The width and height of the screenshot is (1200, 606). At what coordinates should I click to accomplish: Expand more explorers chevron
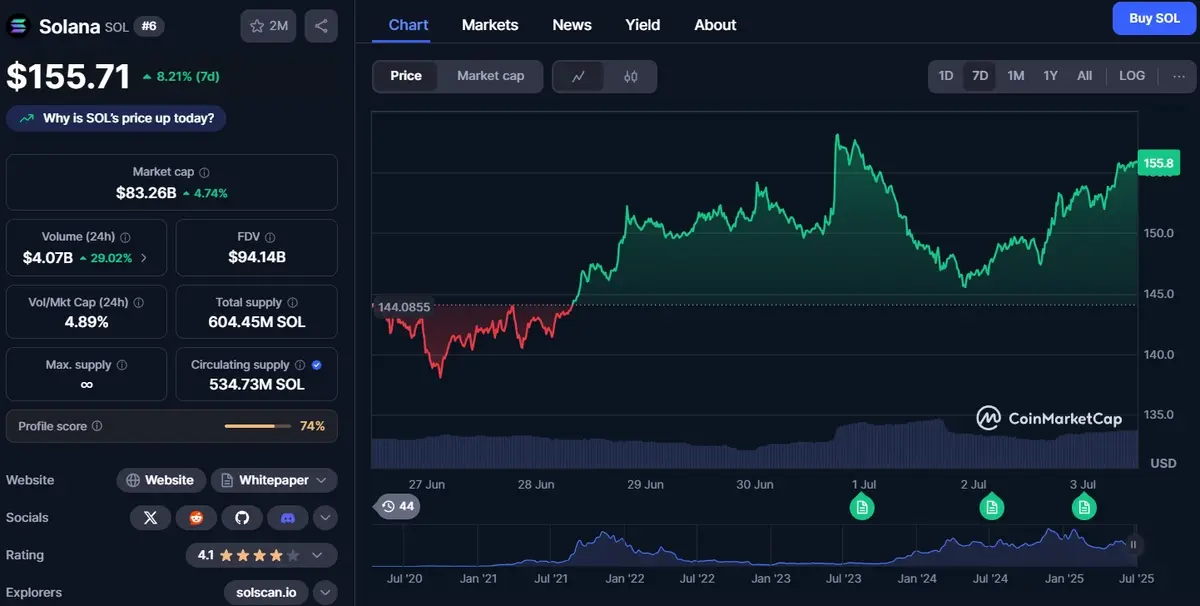click(x=325, y=593)
